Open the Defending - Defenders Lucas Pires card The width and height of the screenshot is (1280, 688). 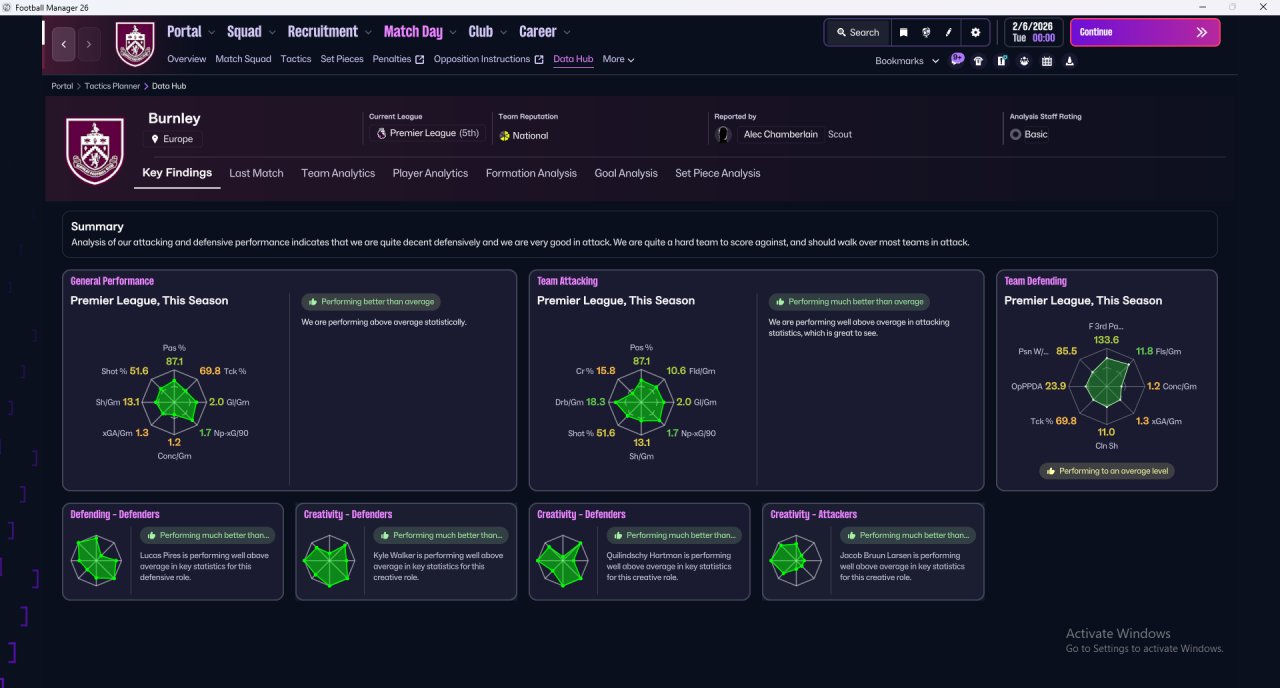point(172,551)
